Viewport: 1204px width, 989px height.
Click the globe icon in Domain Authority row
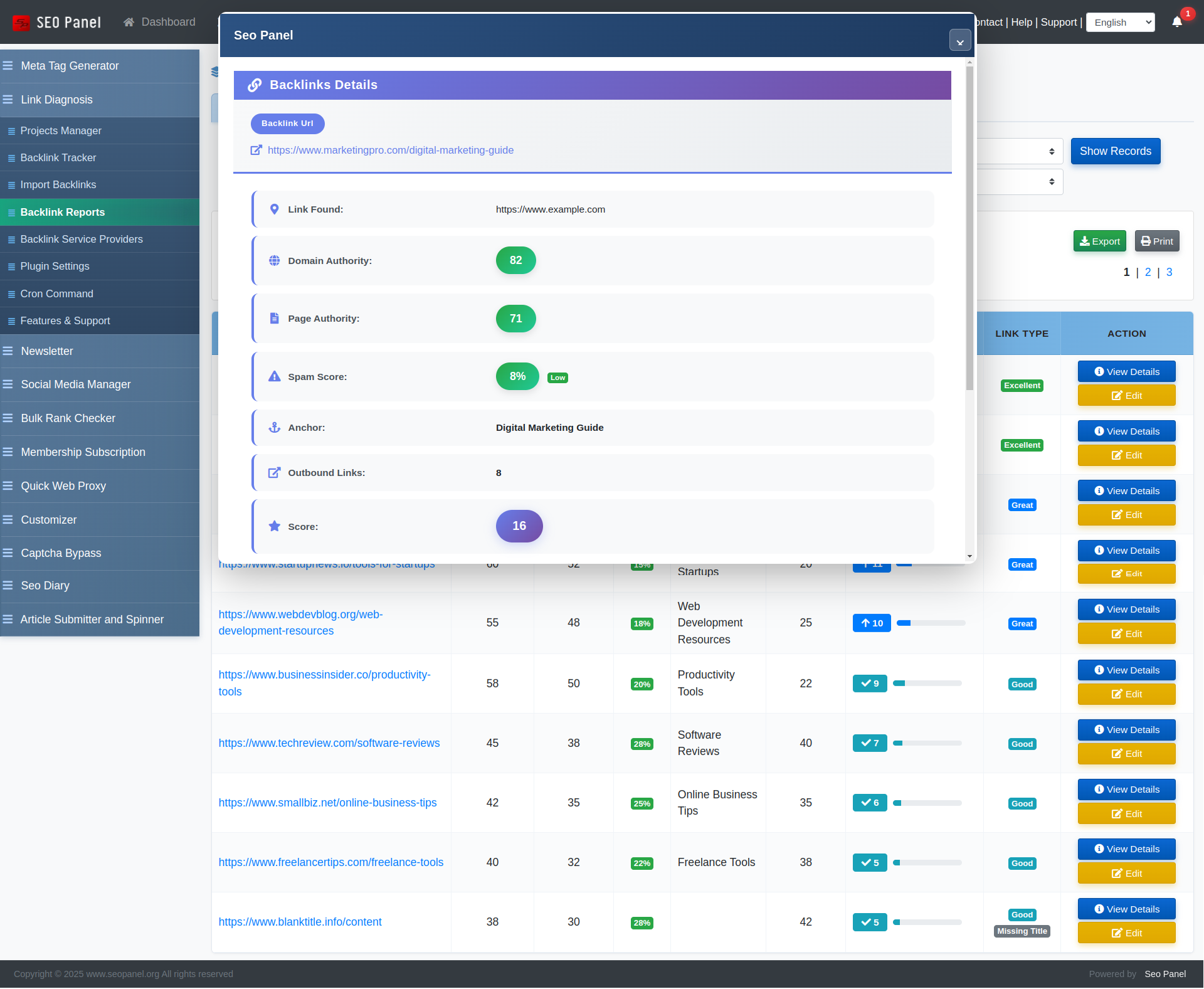click(x=274, y=260)
